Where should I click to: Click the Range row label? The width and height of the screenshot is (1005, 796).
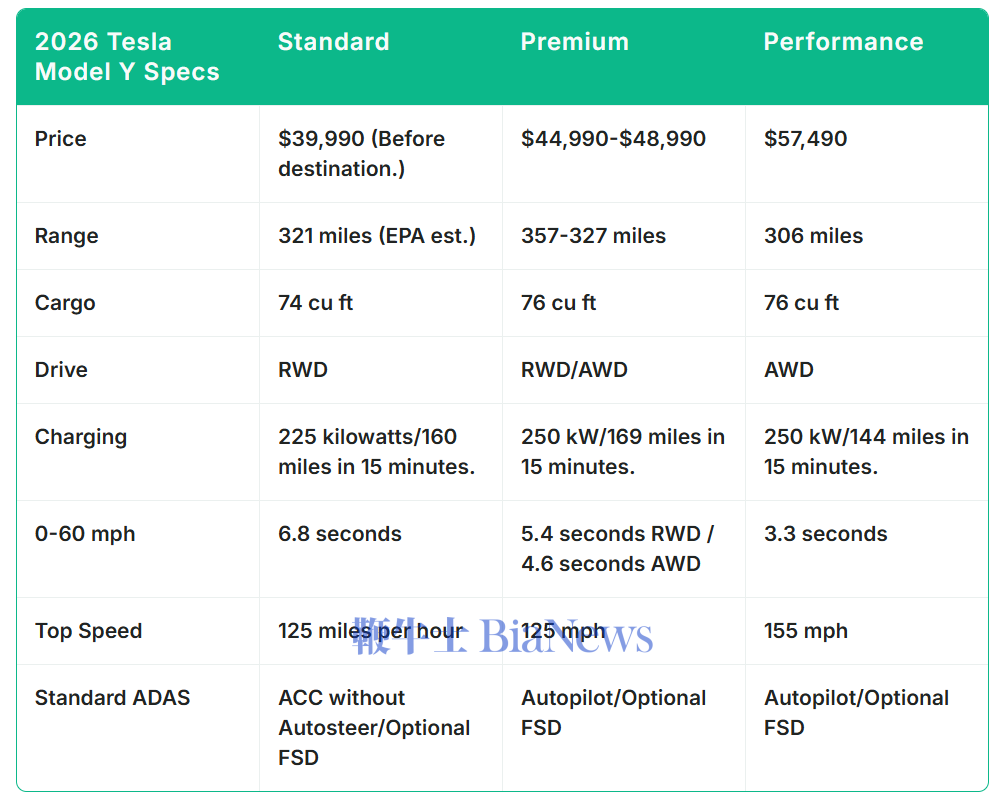tap(66, 236)
